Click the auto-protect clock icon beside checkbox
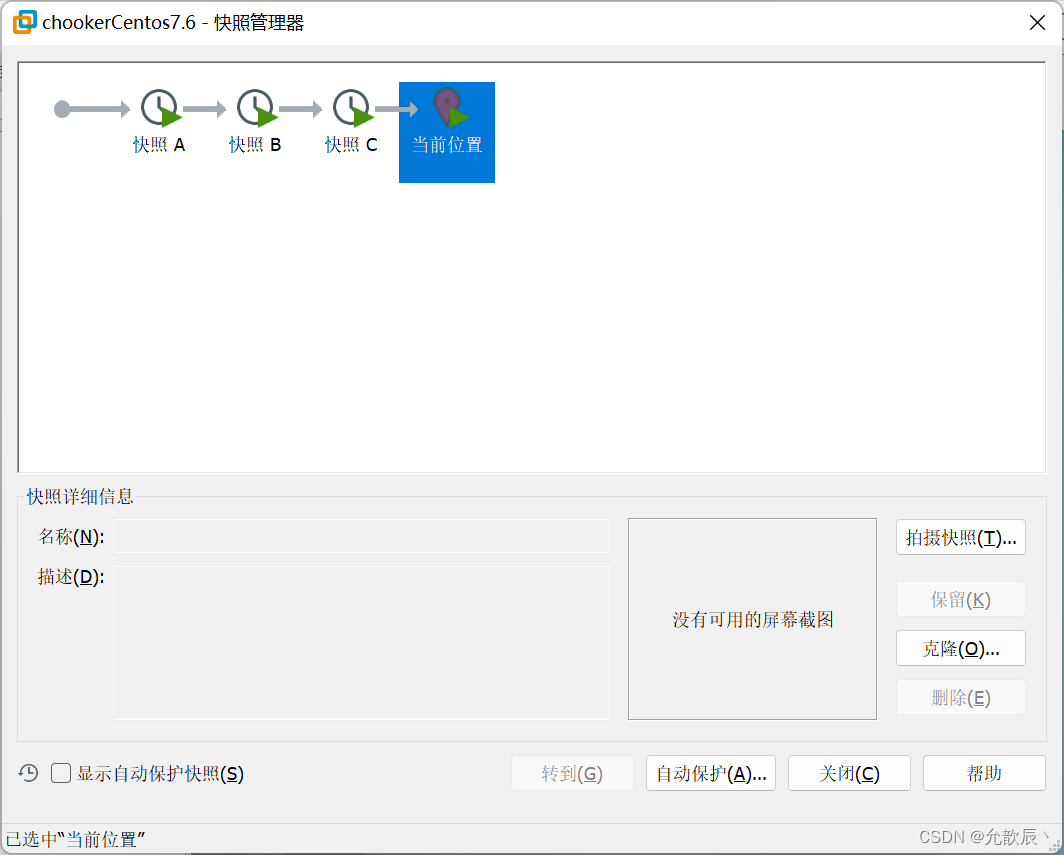Screen dimensions: 1064x855 28,773
